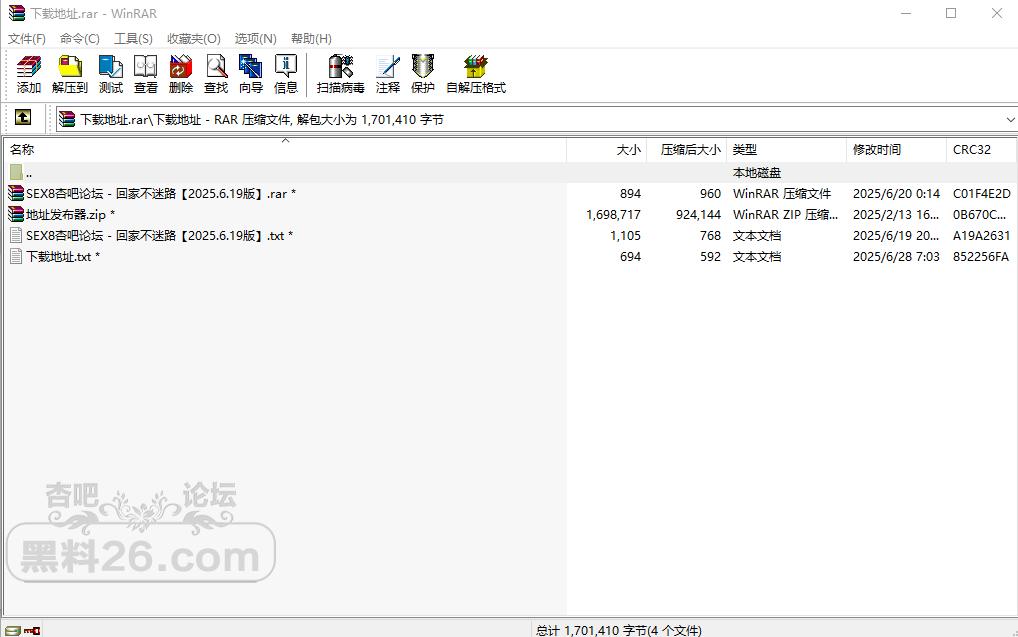This screenshot has width=1018, height=637.
Task: Click the disk drive icon in status bar
Action: coord(12,631)
